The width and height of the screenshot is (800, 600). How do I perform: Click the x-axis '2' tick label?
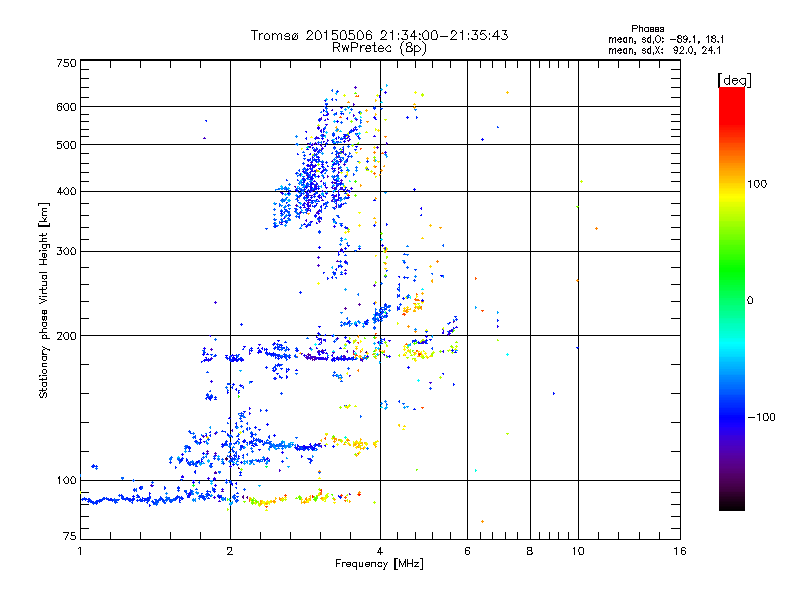[x=230, y=551]
